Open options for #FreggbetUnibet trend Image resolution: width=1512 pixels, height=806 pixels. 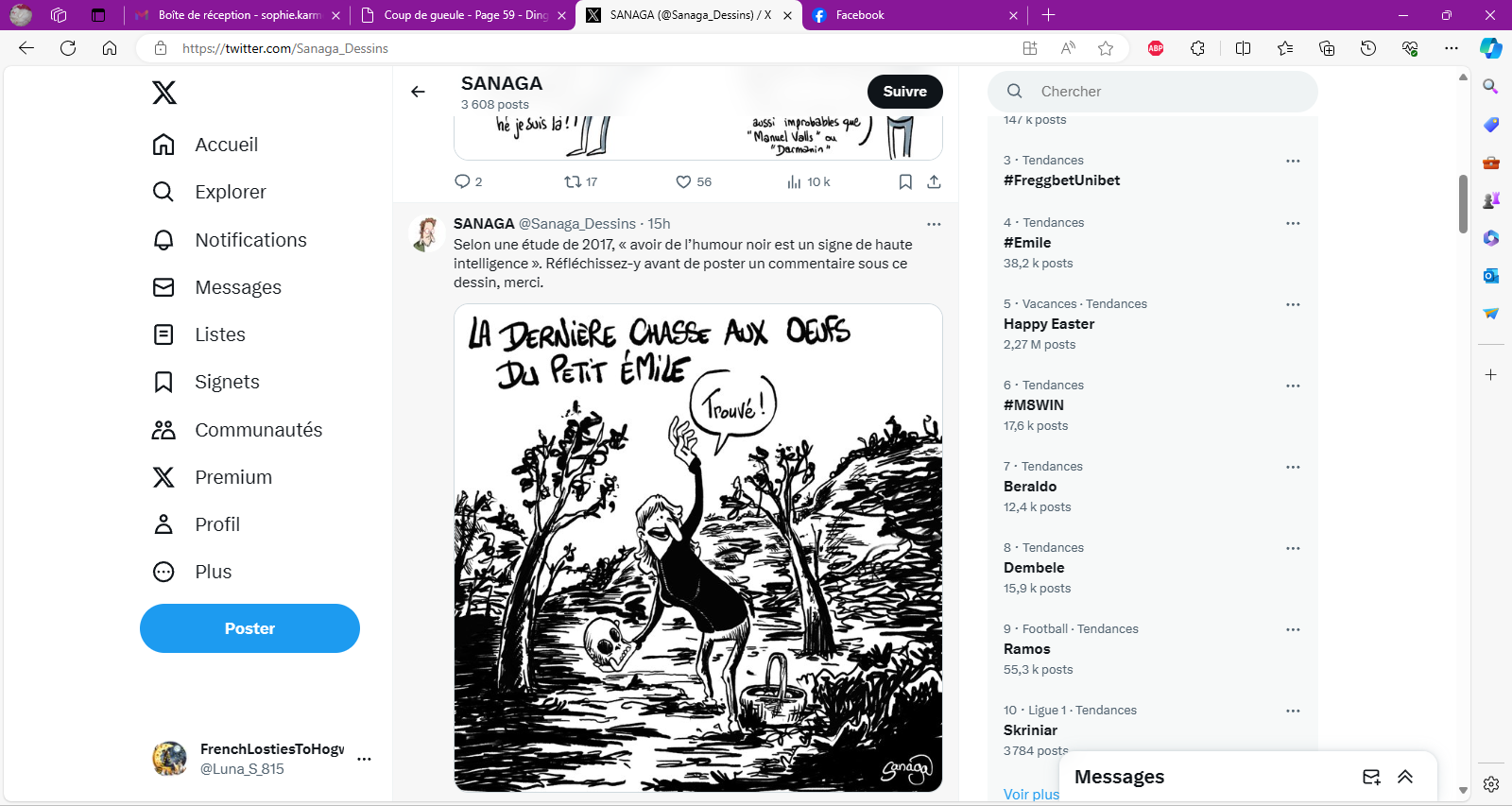click(x=1293, y=161)
